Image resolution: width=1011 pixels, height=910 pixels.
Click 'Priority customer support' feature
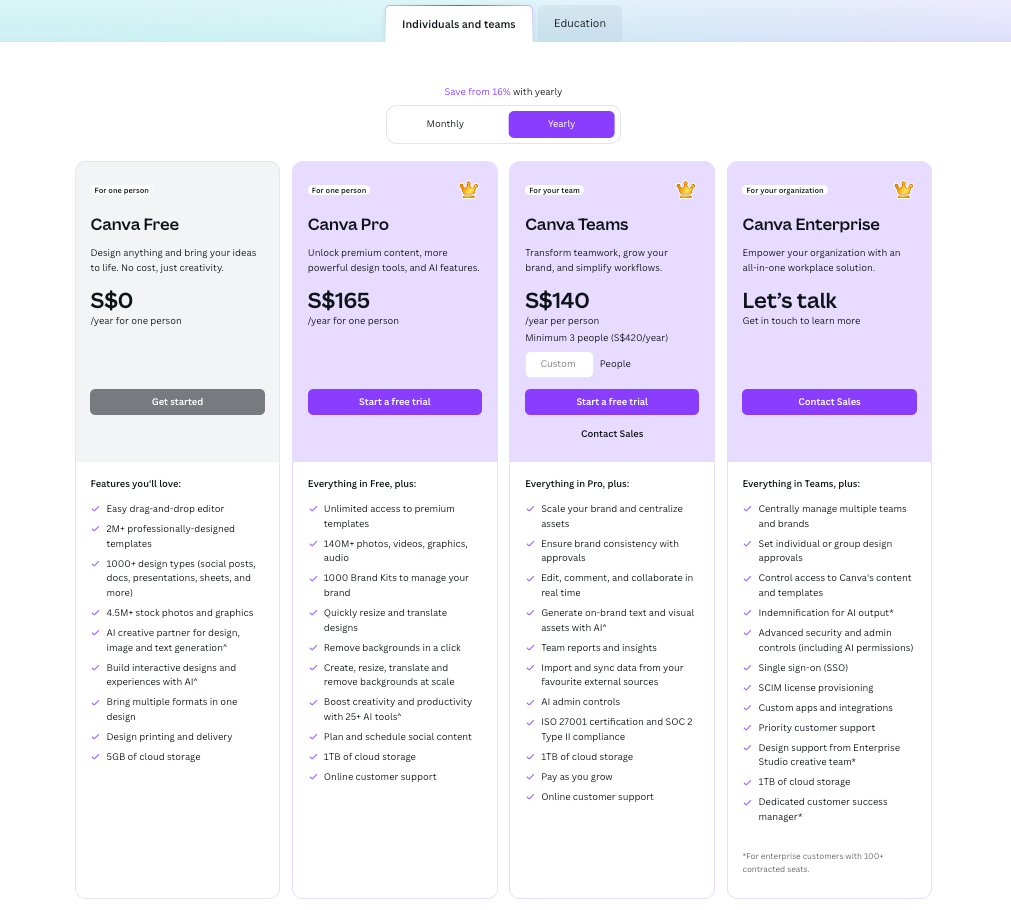click(x=816, y=727)
